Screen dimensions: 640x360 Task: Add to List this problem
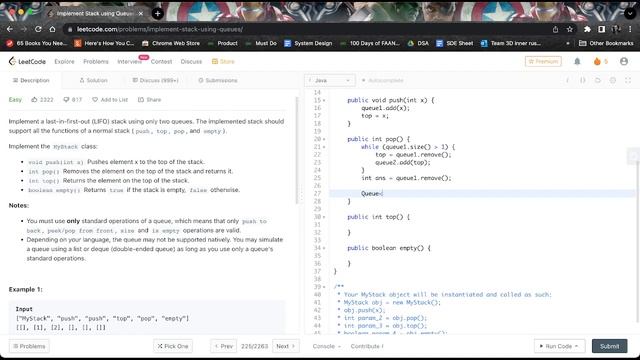110,100
